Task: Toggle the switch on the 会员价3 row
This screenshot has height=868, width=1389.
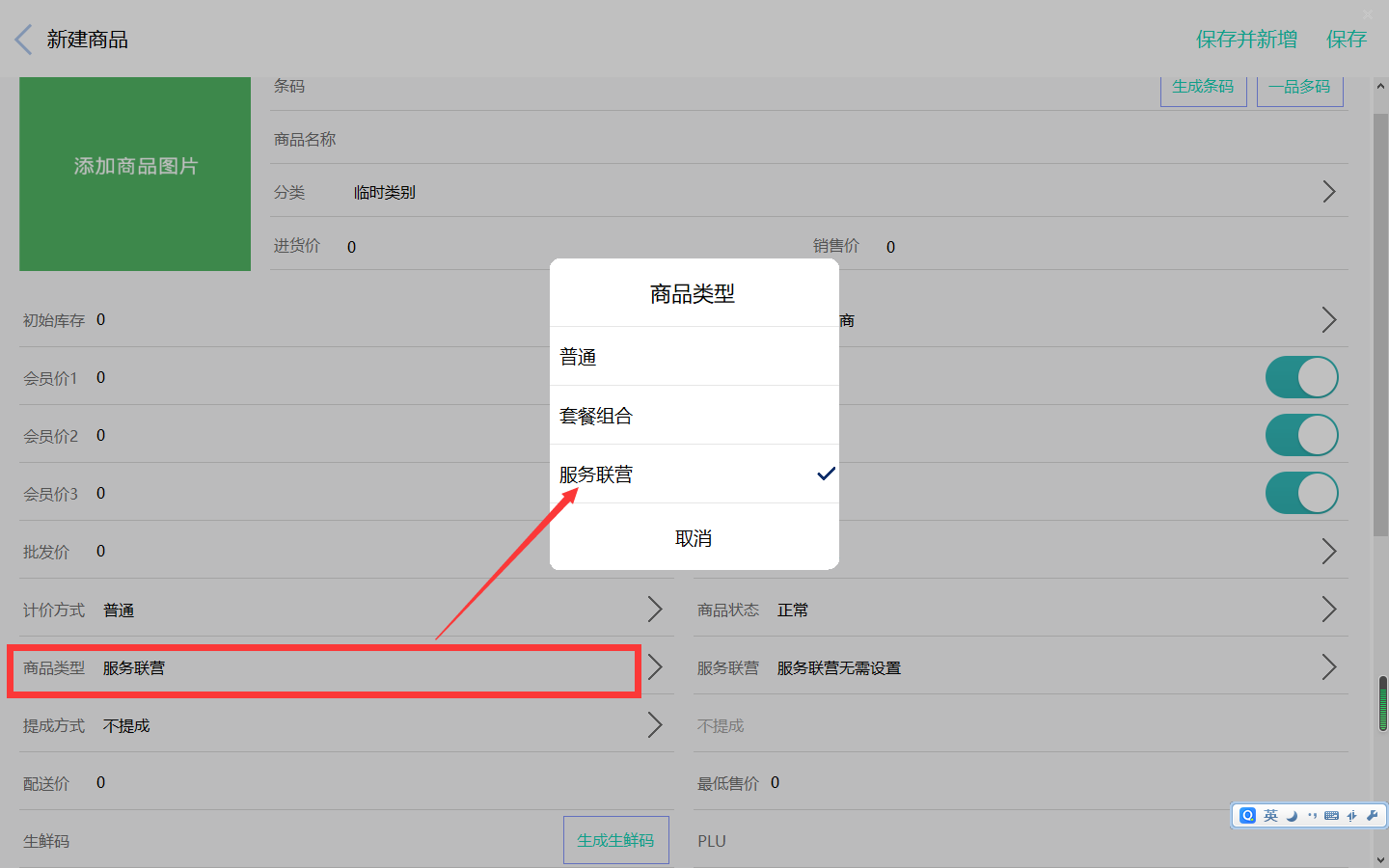Action: (x=1302, y=493)
